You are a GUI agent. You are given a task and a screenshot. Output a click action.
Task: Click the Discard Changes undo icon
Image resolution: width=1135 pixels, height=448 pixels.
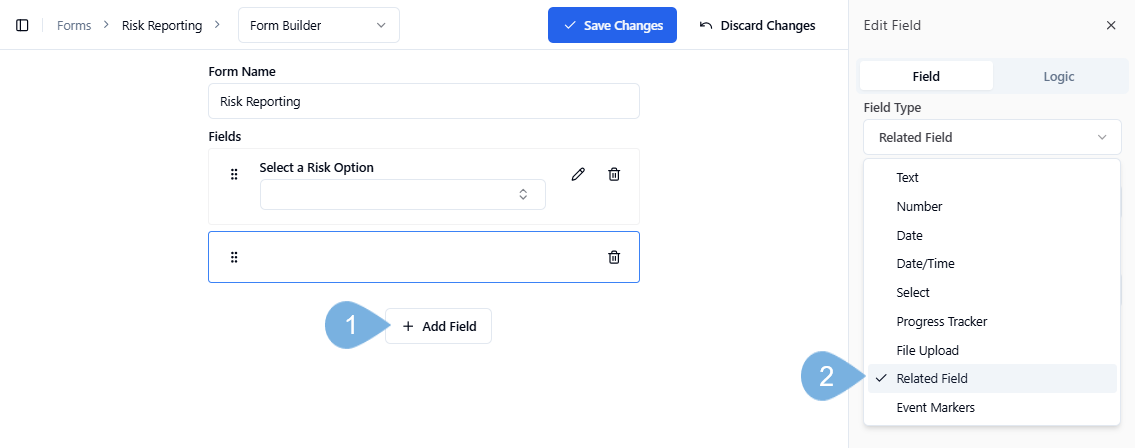point(706,25)
